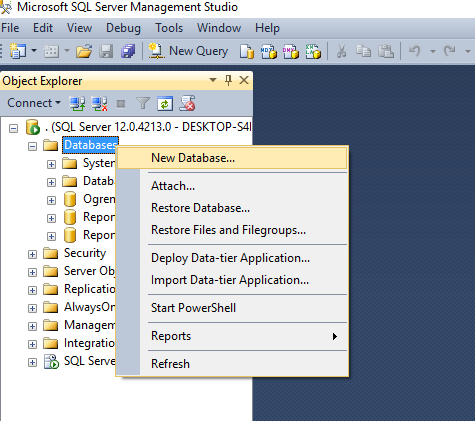Open the File menu
This screenshot has height=421, width=475.
coord(10,28)
